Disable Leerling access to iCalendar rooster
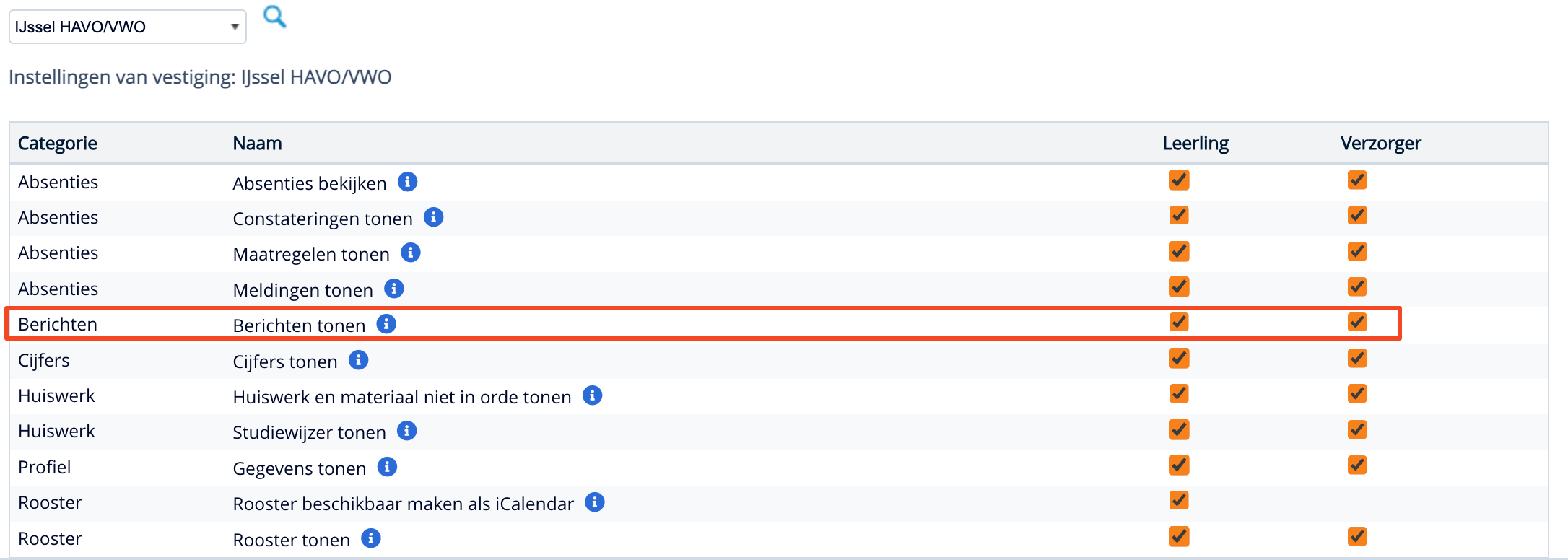The image size is (1568, 560). pos(1179,500)
